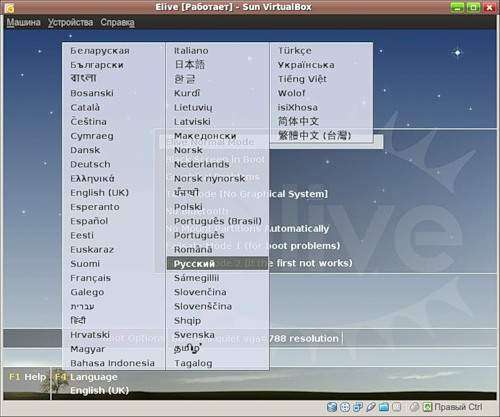Select Slovenščina language
This screenshot has width=500, height=417.
203,306
